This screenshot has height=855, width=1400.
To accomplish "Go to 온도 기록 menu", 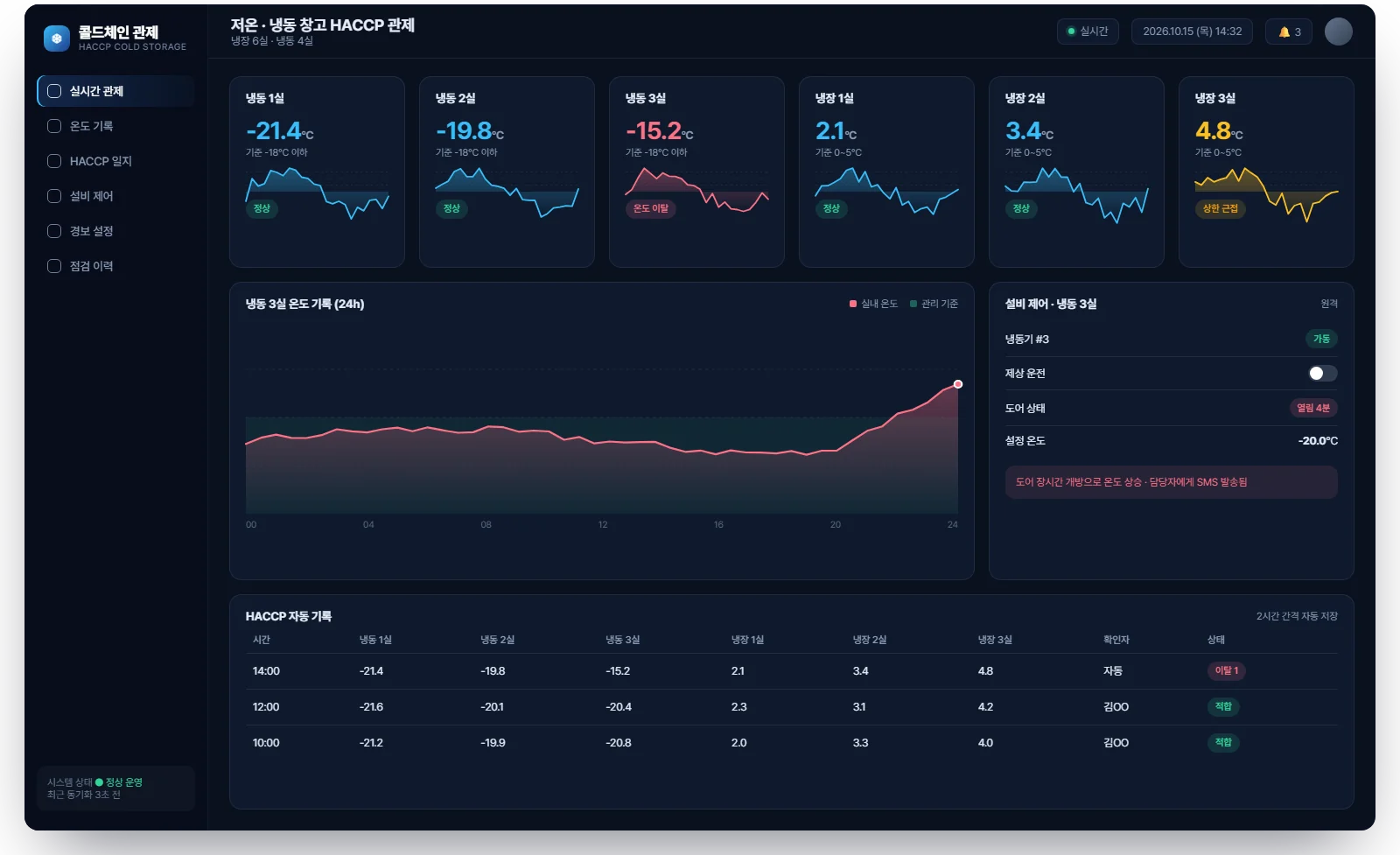I will (x=115, y=126).
